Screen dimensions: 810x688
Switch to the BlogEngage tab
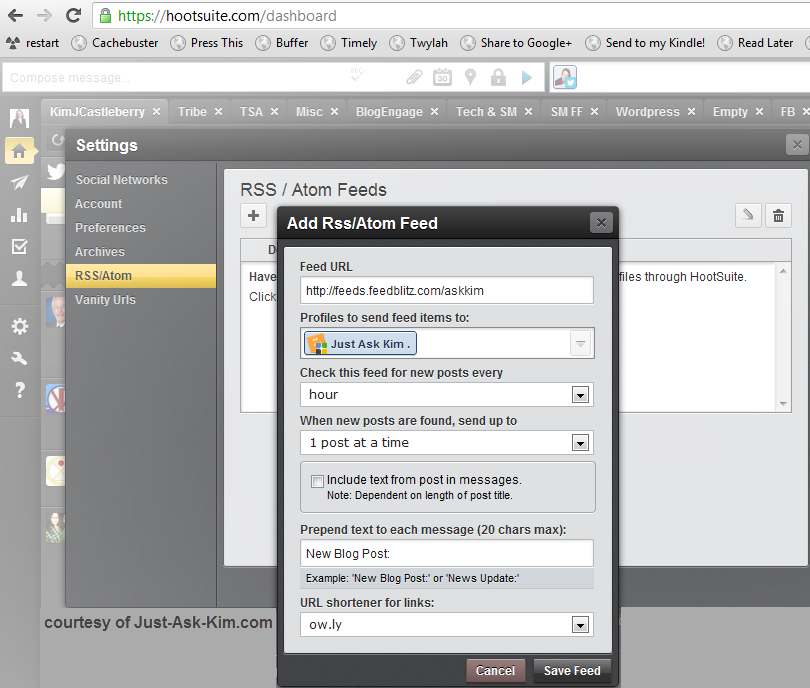pos(389,112)
